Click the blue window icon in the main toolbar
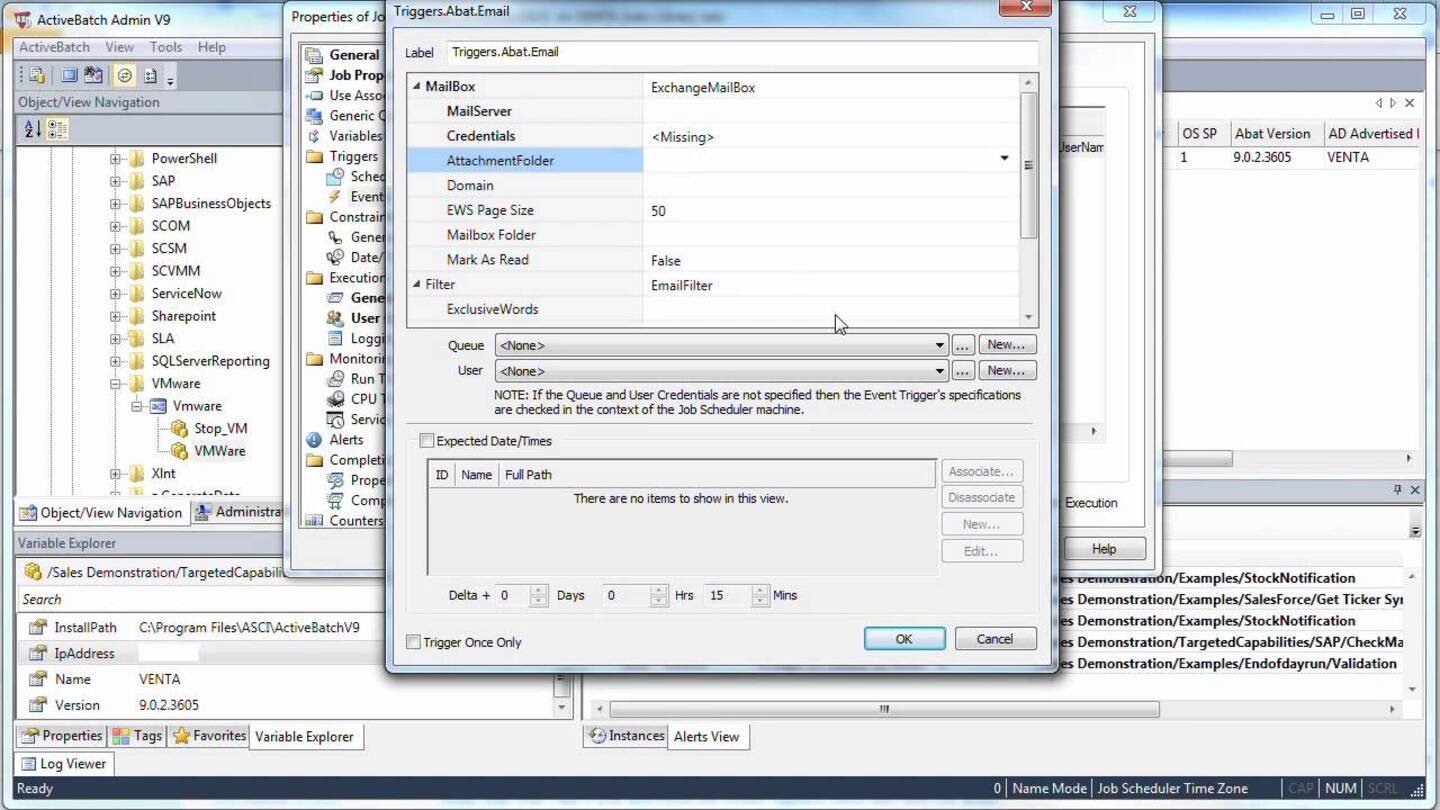This screenshot has width=1440, height=810. (x=69, y=75)
